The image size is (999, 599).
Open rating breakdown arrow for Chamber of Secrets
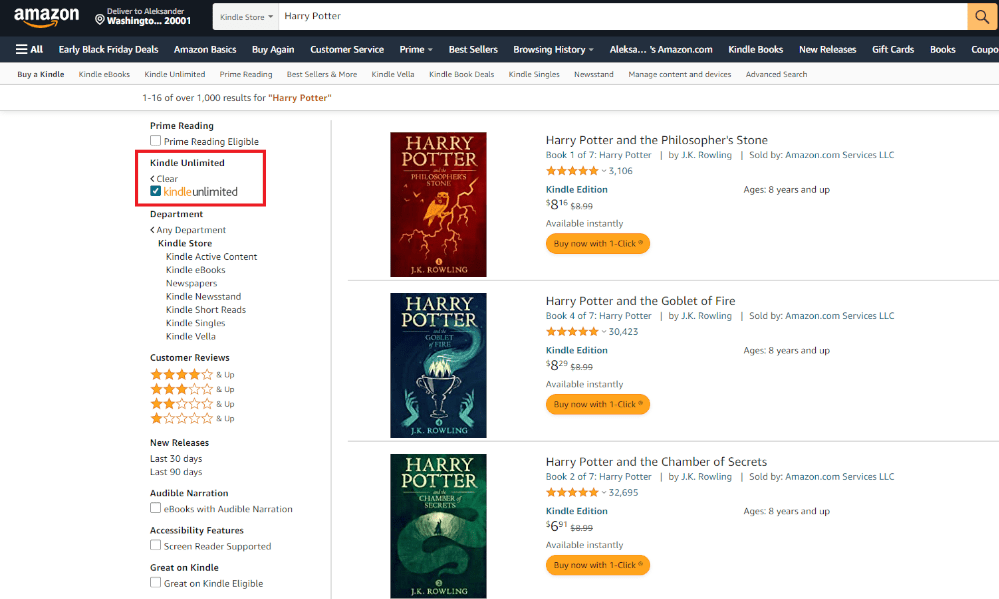click(x=603, y=493)
